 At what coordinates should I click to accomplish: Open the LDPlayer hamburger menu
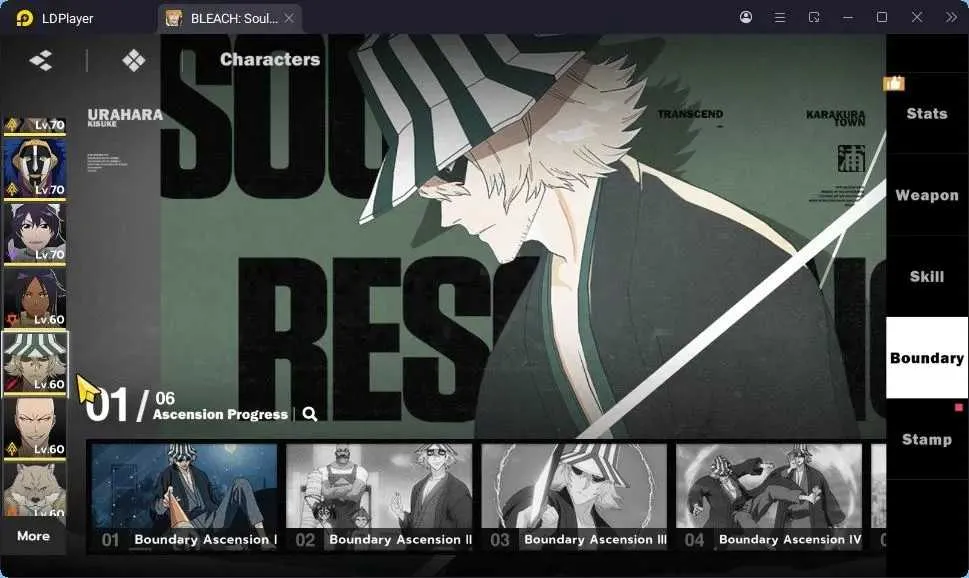pos(780,17)
